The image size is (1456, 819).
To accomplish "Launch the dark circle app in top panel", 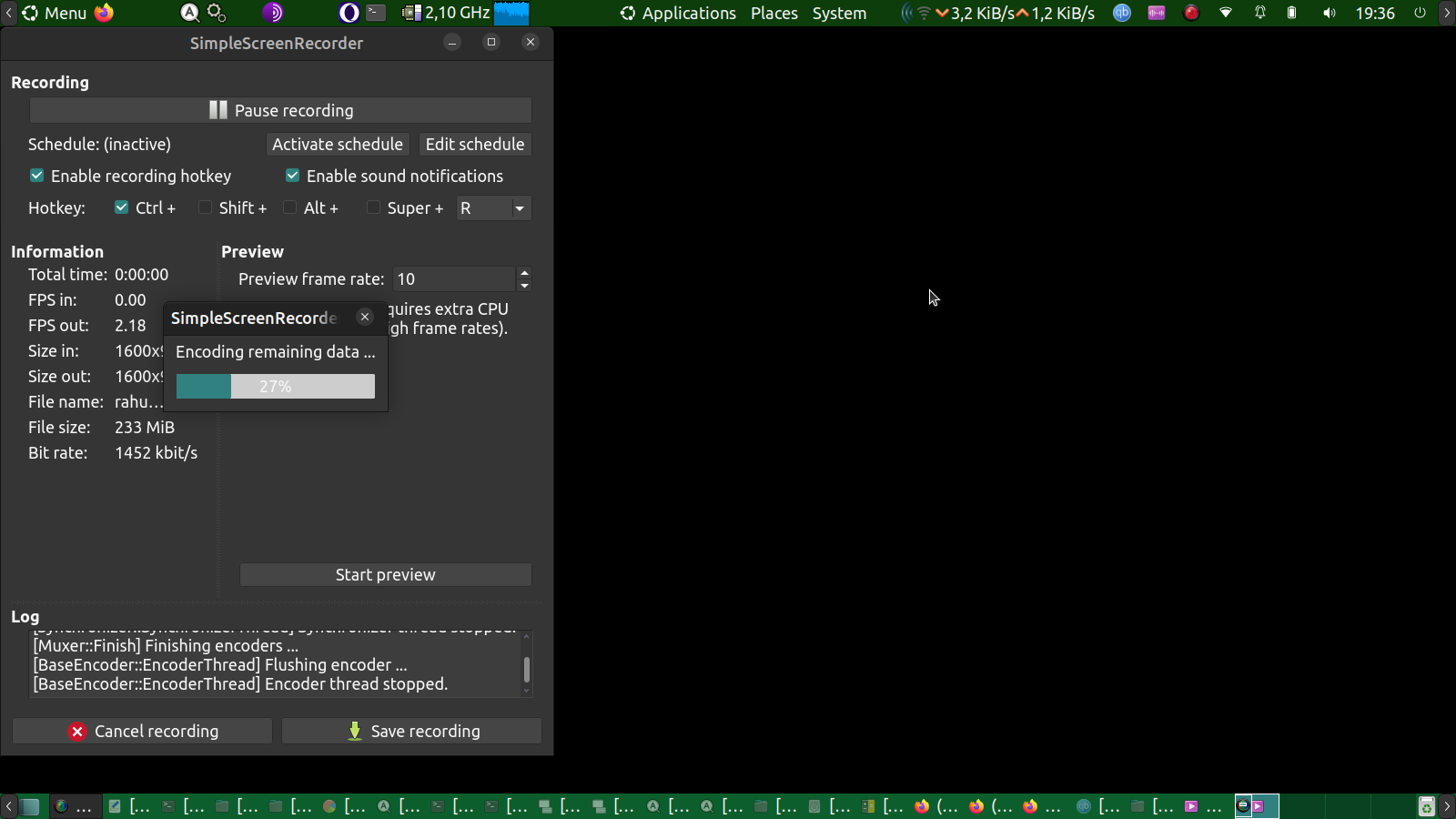I will tap(349, 13).
